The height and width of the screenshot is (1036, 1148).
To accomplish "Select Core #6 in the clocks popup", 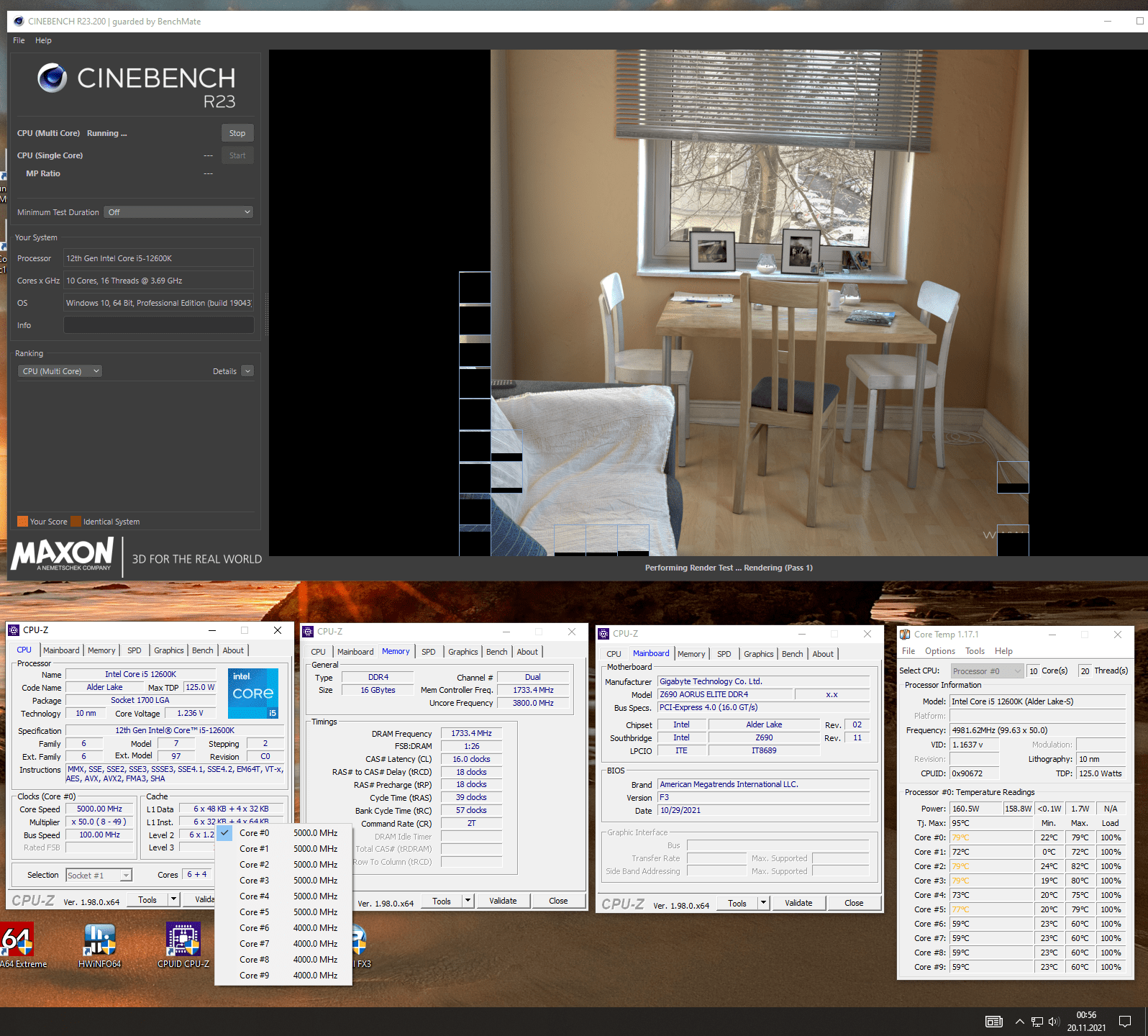I will coord(283,928).
